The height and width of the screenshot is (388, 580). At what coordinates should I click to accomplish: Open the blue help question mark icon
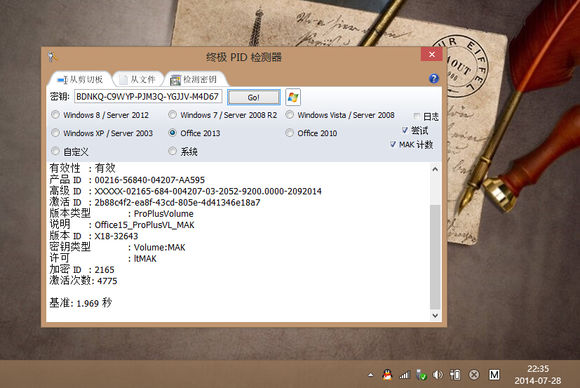(434, 78)
